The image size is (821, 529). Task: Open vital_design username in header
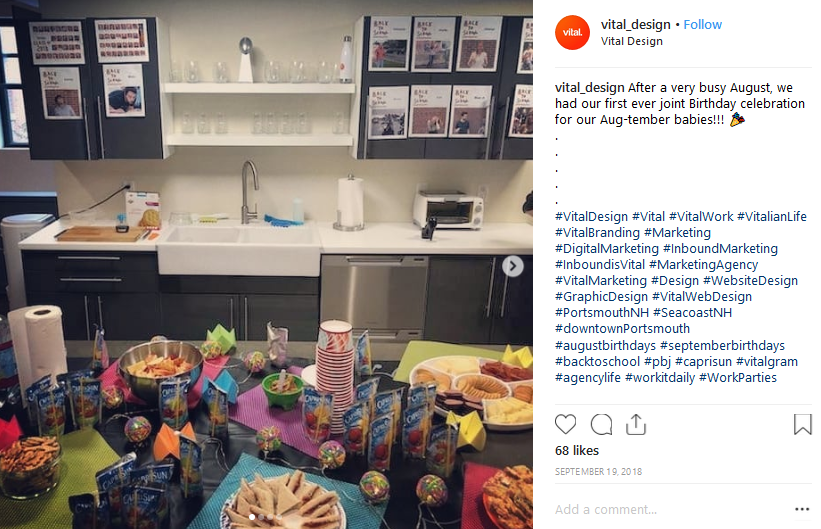636,25
